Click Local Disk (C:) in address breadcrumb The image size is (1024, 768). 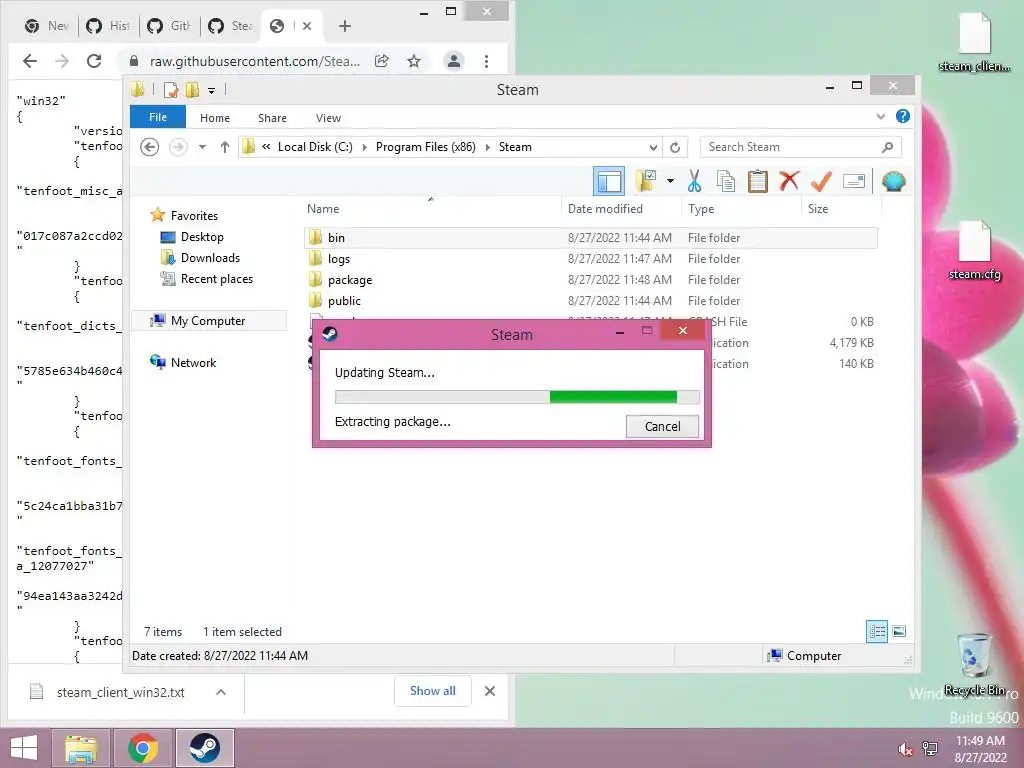315,147
